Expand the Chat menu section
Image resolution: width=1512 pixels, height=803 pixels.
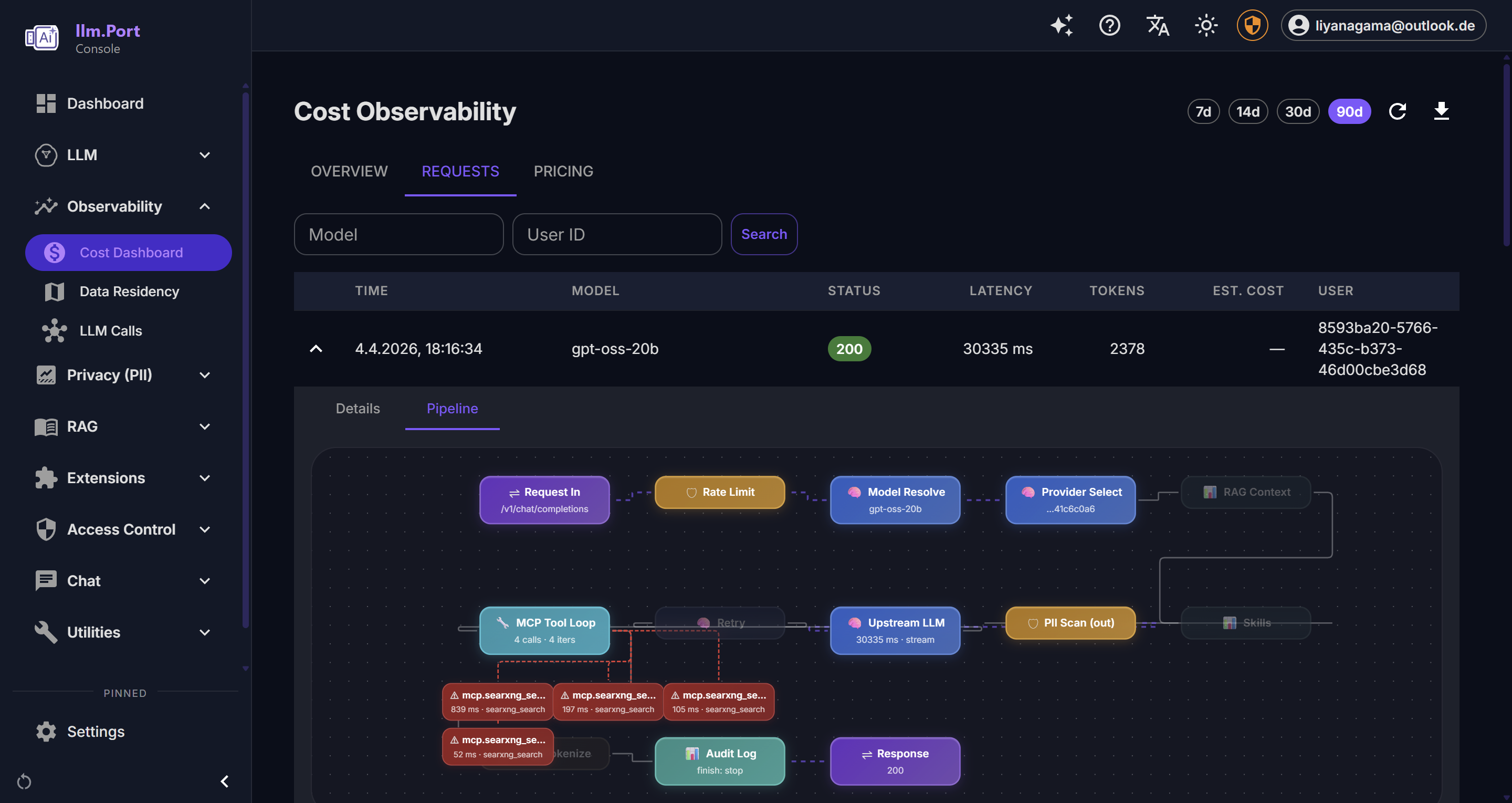(205, 581)
